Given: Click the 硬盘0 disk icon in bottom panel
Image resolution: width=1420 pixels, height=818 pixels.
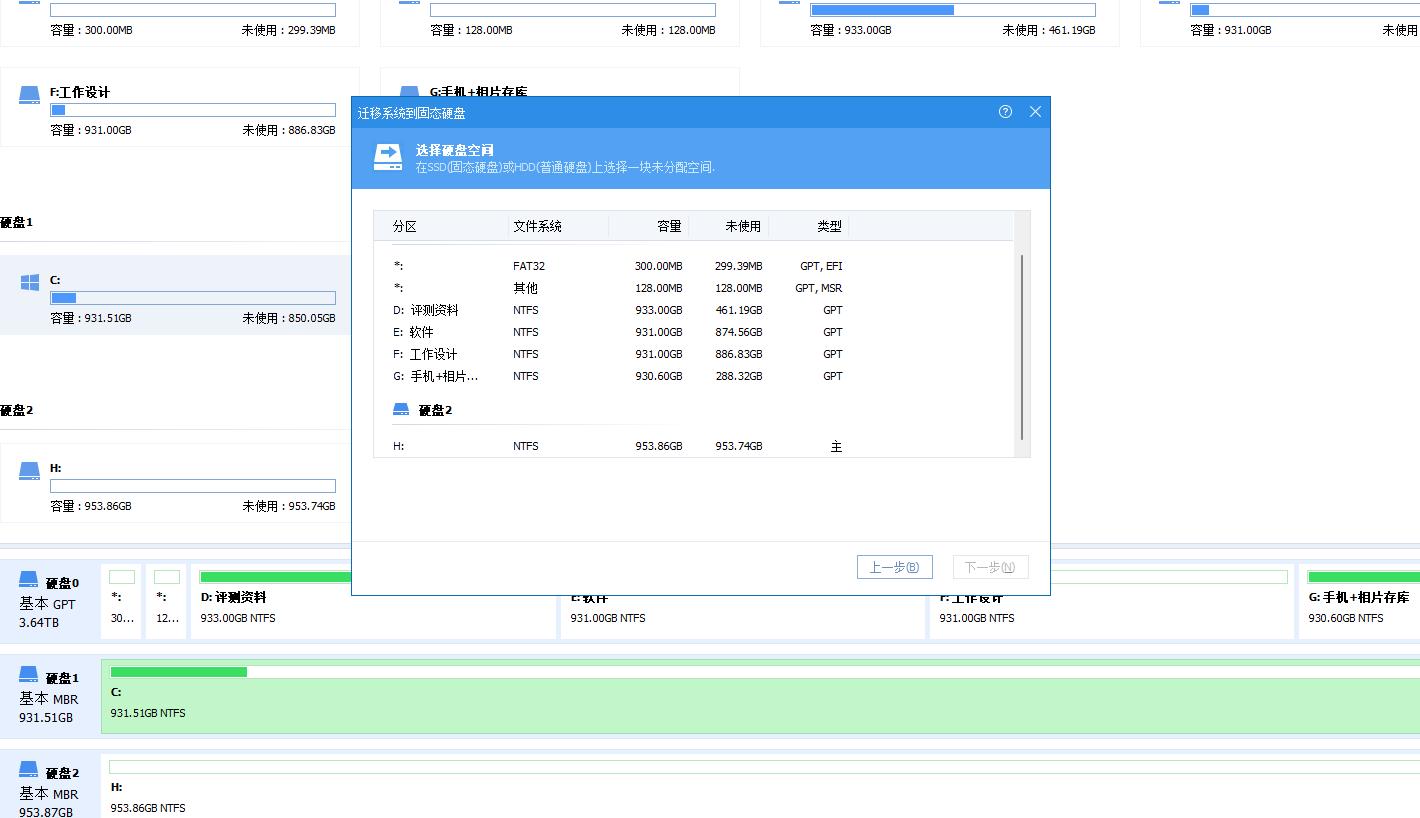Looking at the screenshot, I should pyautogui.click(x=27, y=578).
